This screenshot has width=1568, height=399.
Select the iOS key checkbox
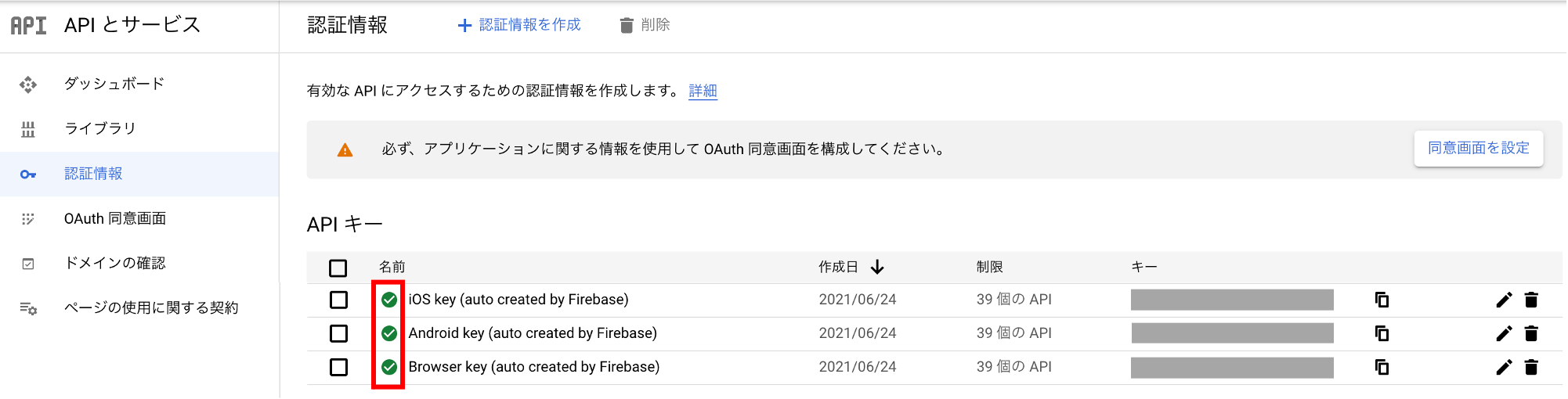338,300
